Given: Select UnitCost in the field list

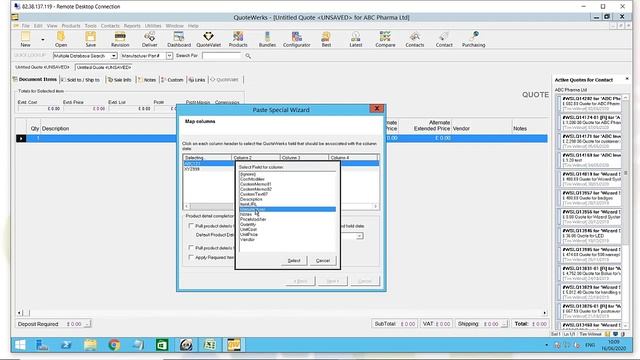Looking at the screenshot, I should pyautogui.click(x=287, y=229).
